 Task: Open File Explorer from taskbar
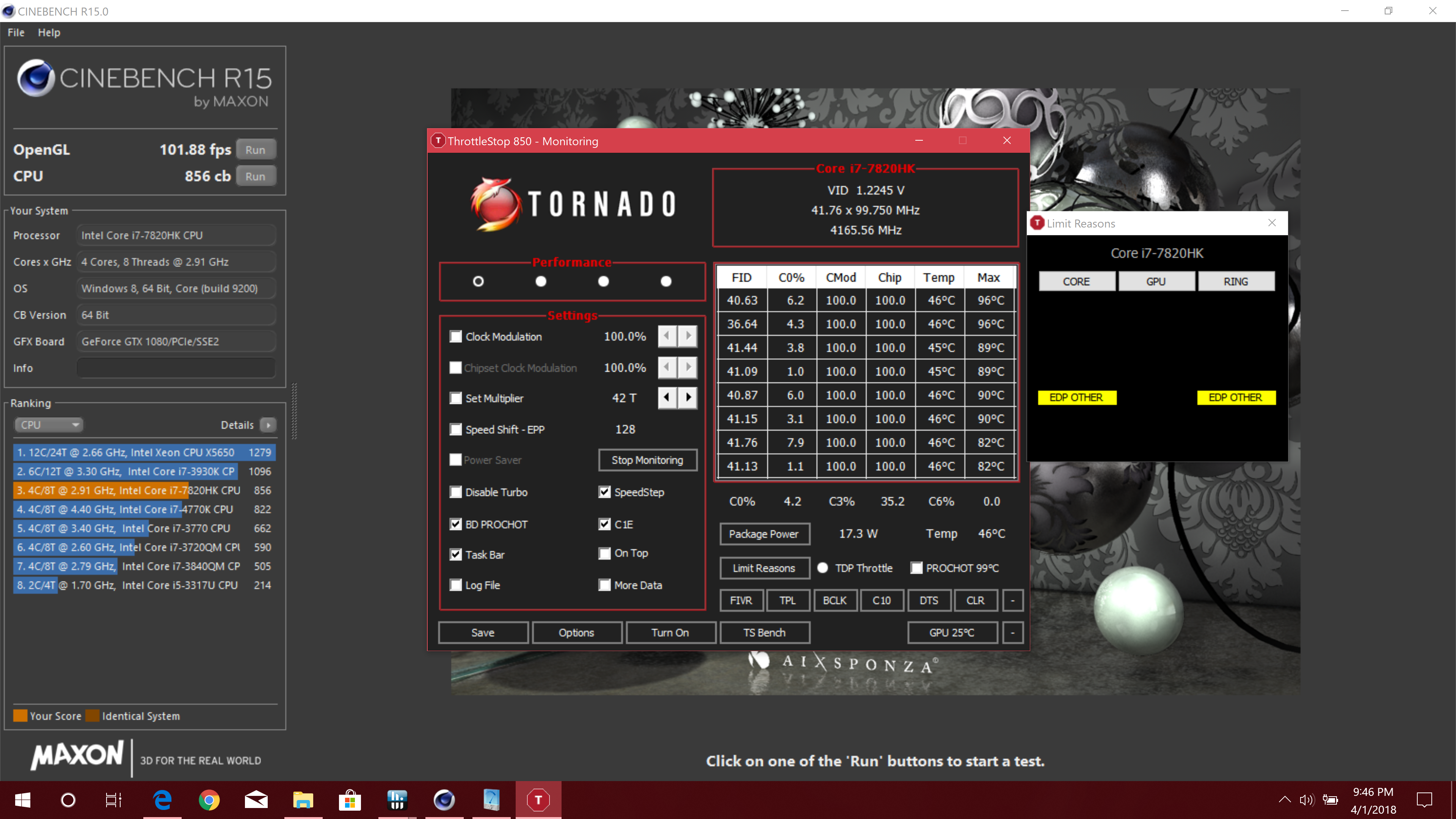pyautogui.click(x=303, y=800)
